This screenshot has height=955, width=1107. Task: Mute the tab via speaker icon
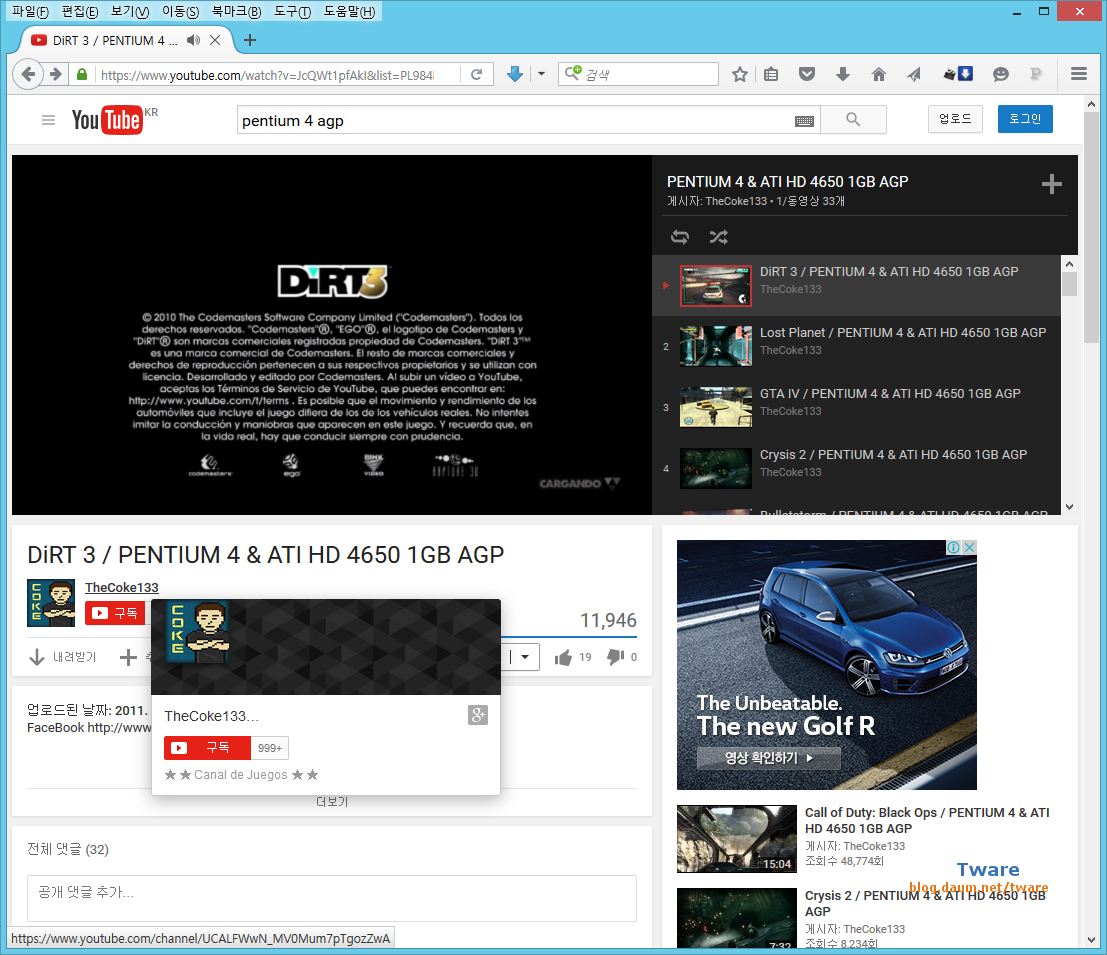[193, 40]
